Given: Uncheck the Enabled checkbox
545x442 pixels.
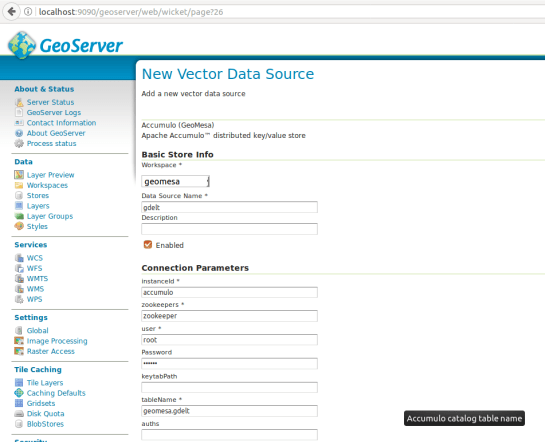Looking at the screenshot, I should [148, 245].
